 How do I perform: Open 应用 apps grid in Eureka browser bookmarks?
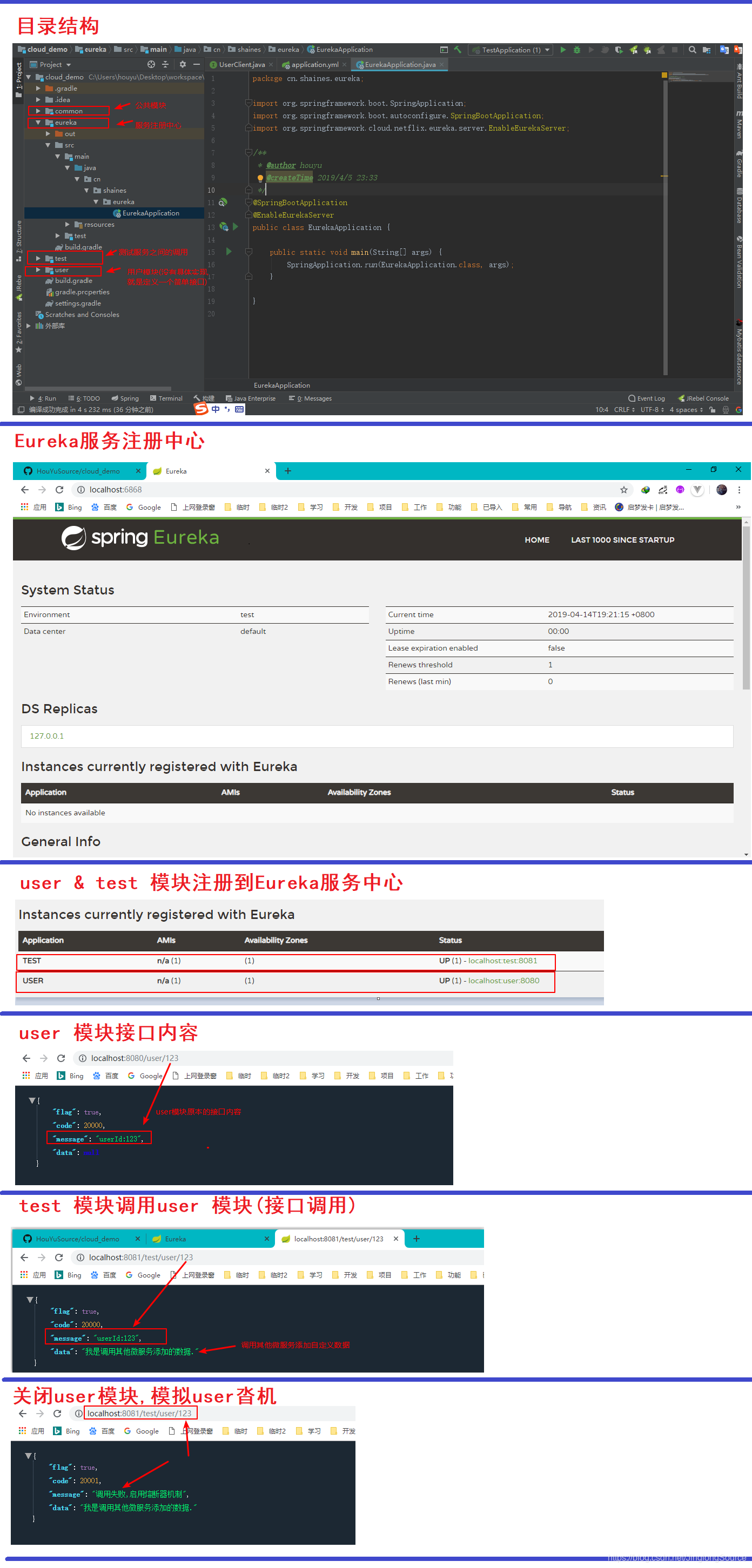[33, 507]
